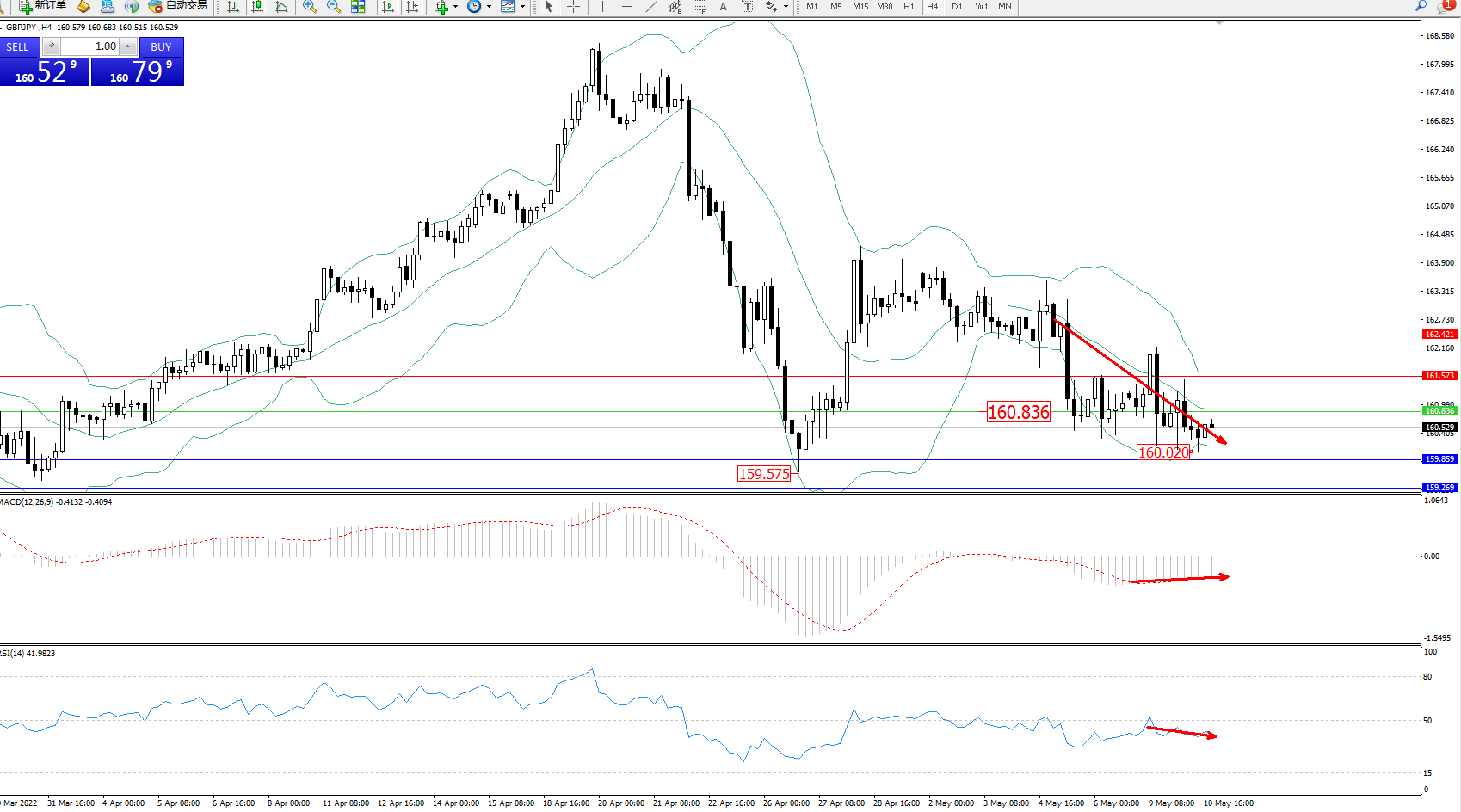Click the New Order (新订单) button
Screen dimensions: 1461x812
pyautogui.click(x=42, y=6)
